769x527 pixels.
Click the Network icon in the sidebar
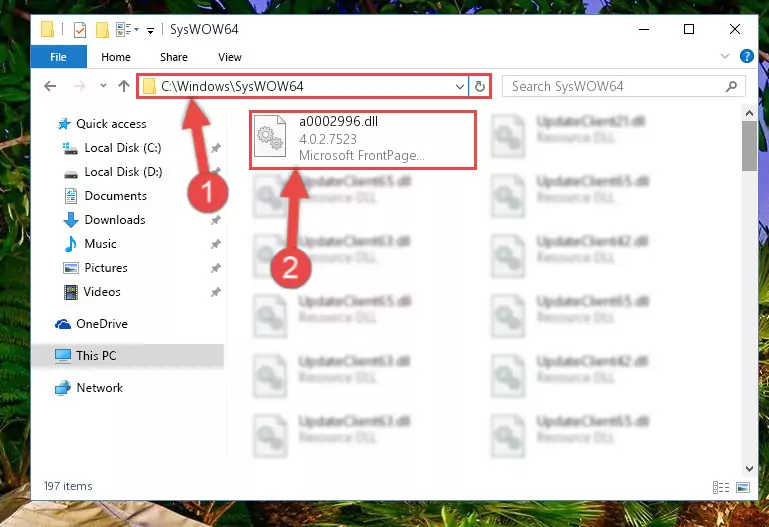coord(63,388)
